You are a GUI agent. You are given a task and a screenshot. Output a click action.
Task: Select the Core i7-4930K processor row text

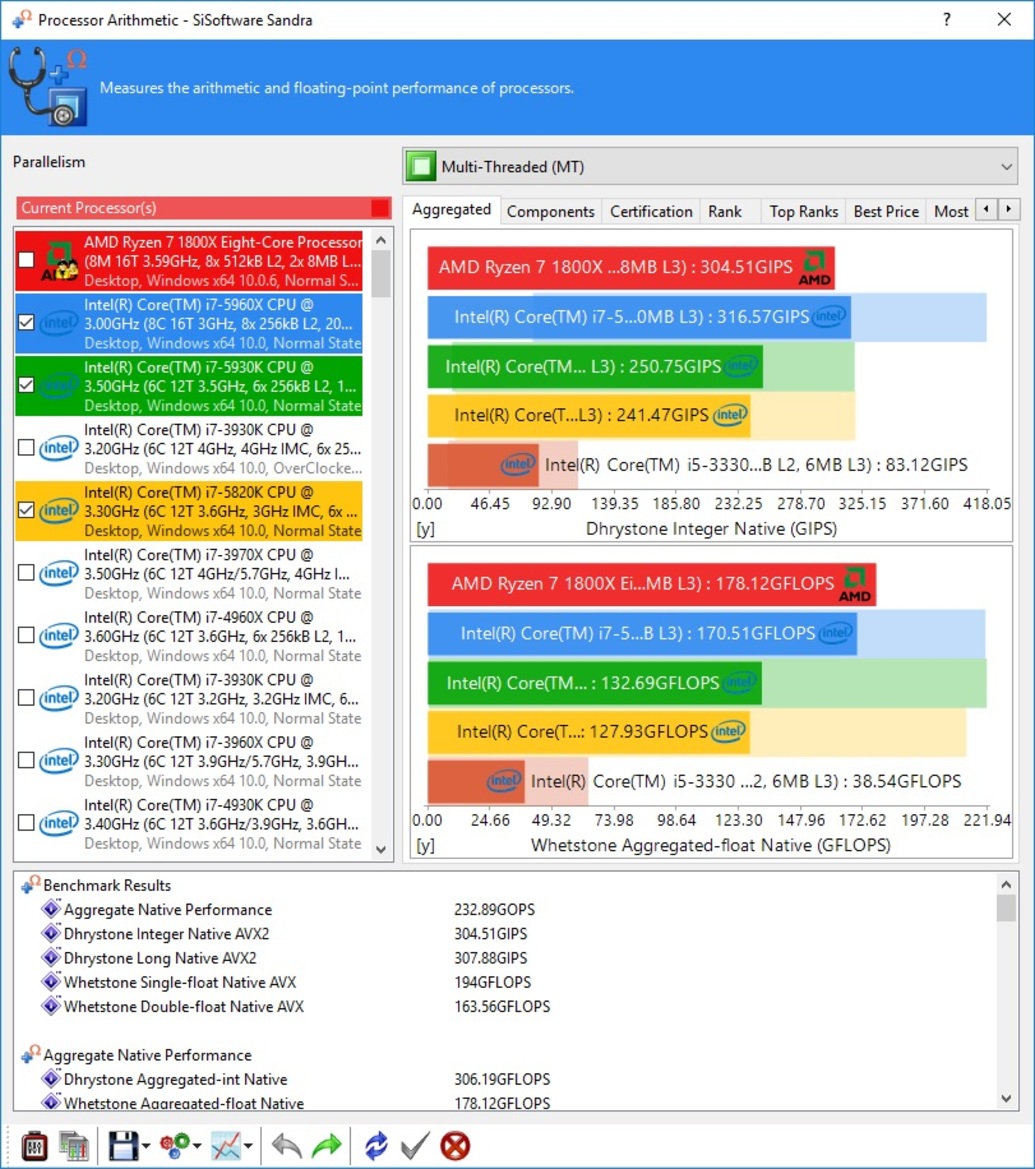222,824
